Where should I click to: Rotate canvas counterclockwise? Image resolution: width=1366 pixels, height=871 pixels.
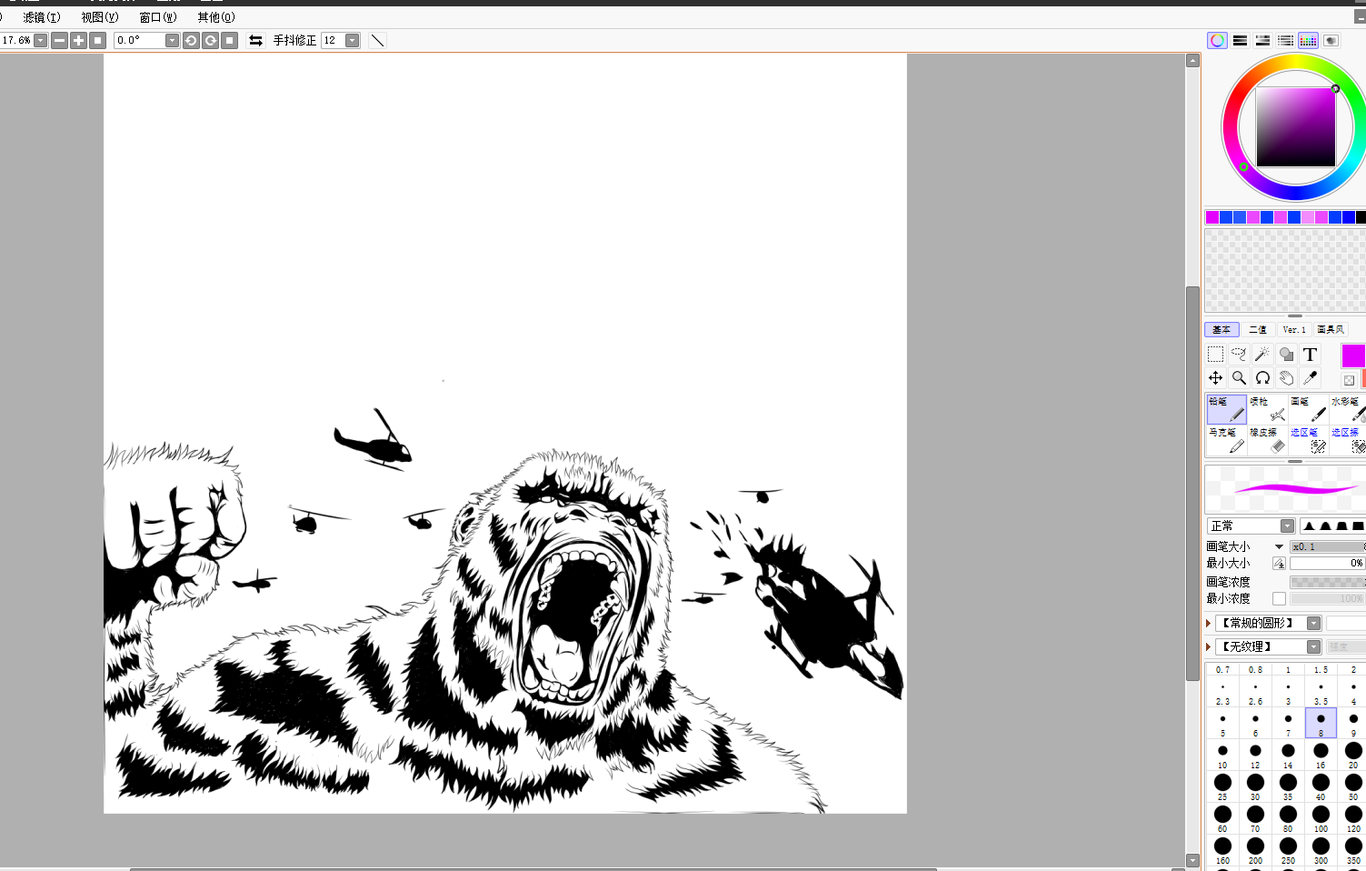point(191,40)
